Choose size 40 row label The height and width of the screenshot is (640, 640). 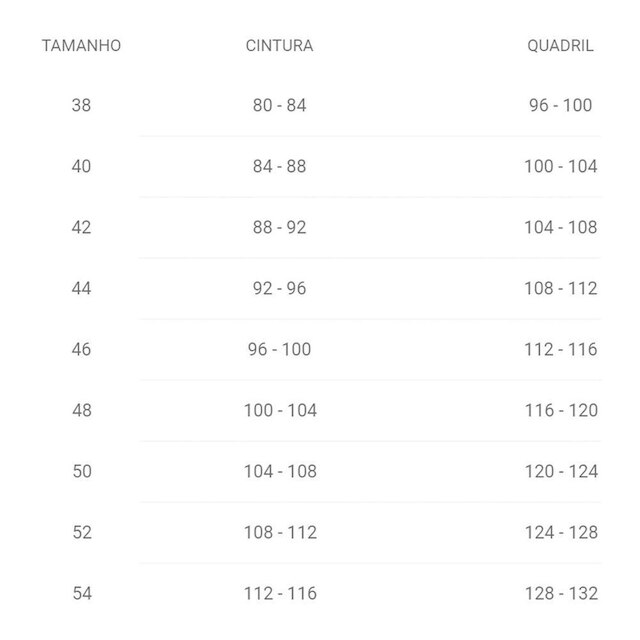tap(81, 167)
